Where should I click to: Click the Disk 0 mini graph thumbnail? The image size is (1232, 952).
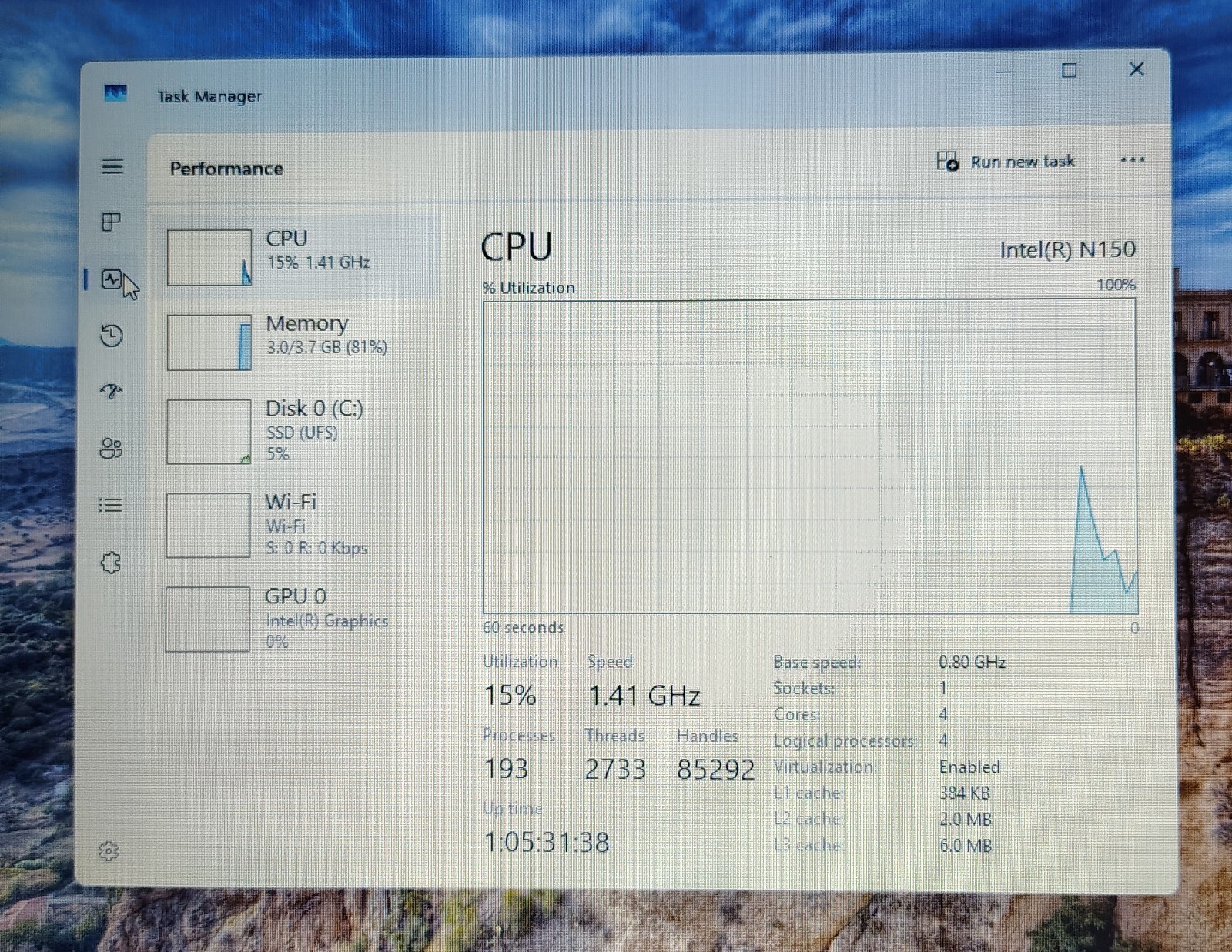(x=209, y=432)
